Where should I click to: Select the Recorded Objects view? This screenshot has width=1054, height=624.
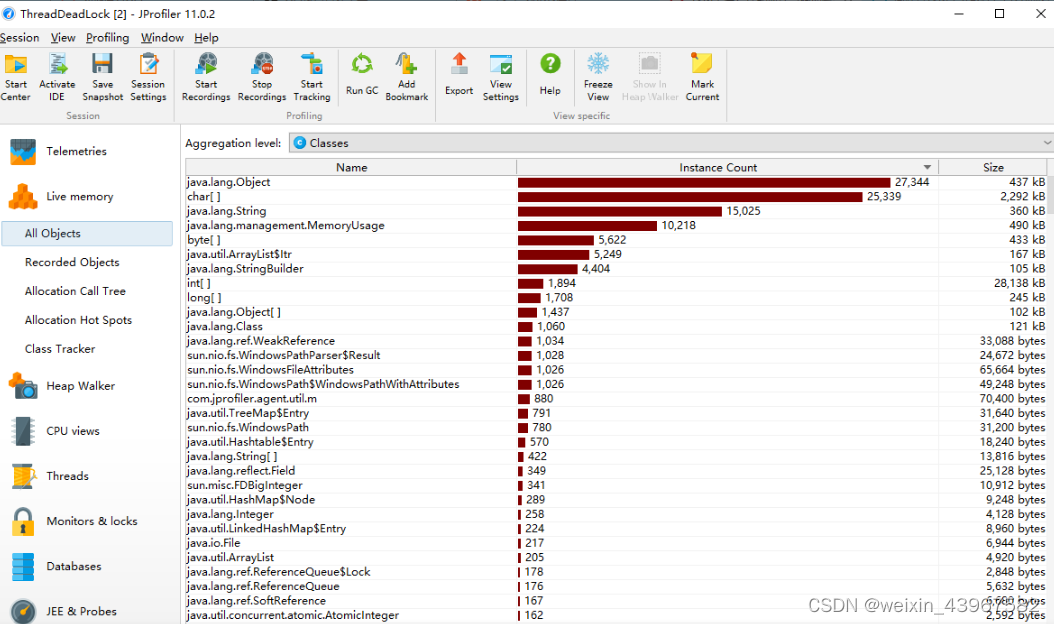point(72,262)
